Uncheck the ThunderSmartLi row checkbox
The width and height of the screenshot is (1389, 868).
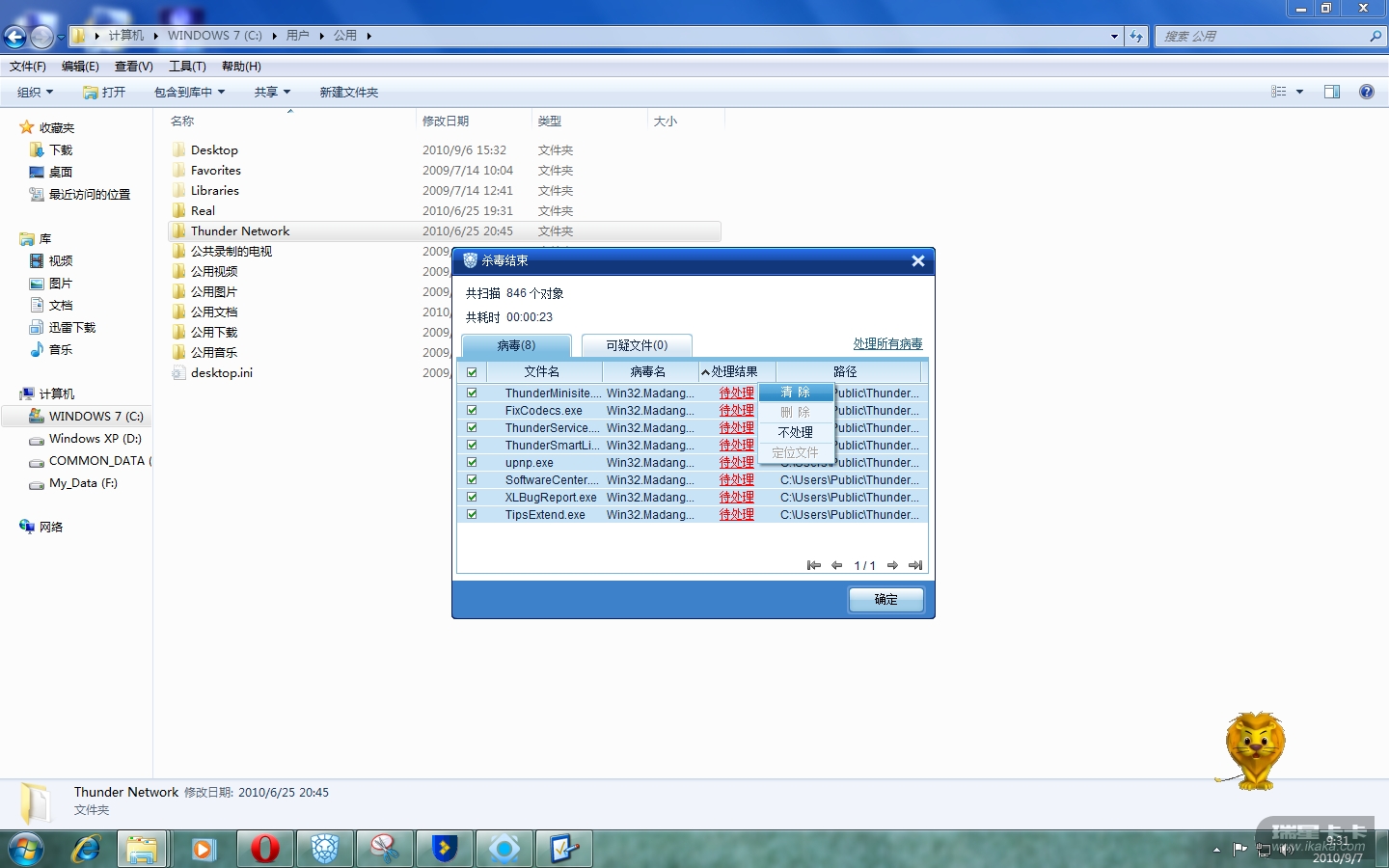coord(472,446)
